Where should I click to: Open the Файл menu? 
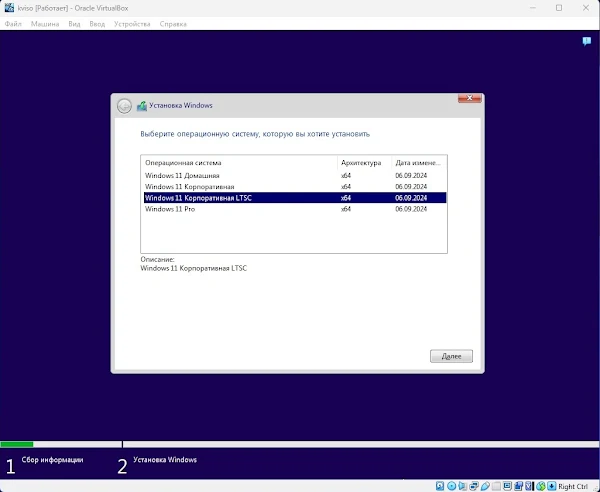click(13, 24)
